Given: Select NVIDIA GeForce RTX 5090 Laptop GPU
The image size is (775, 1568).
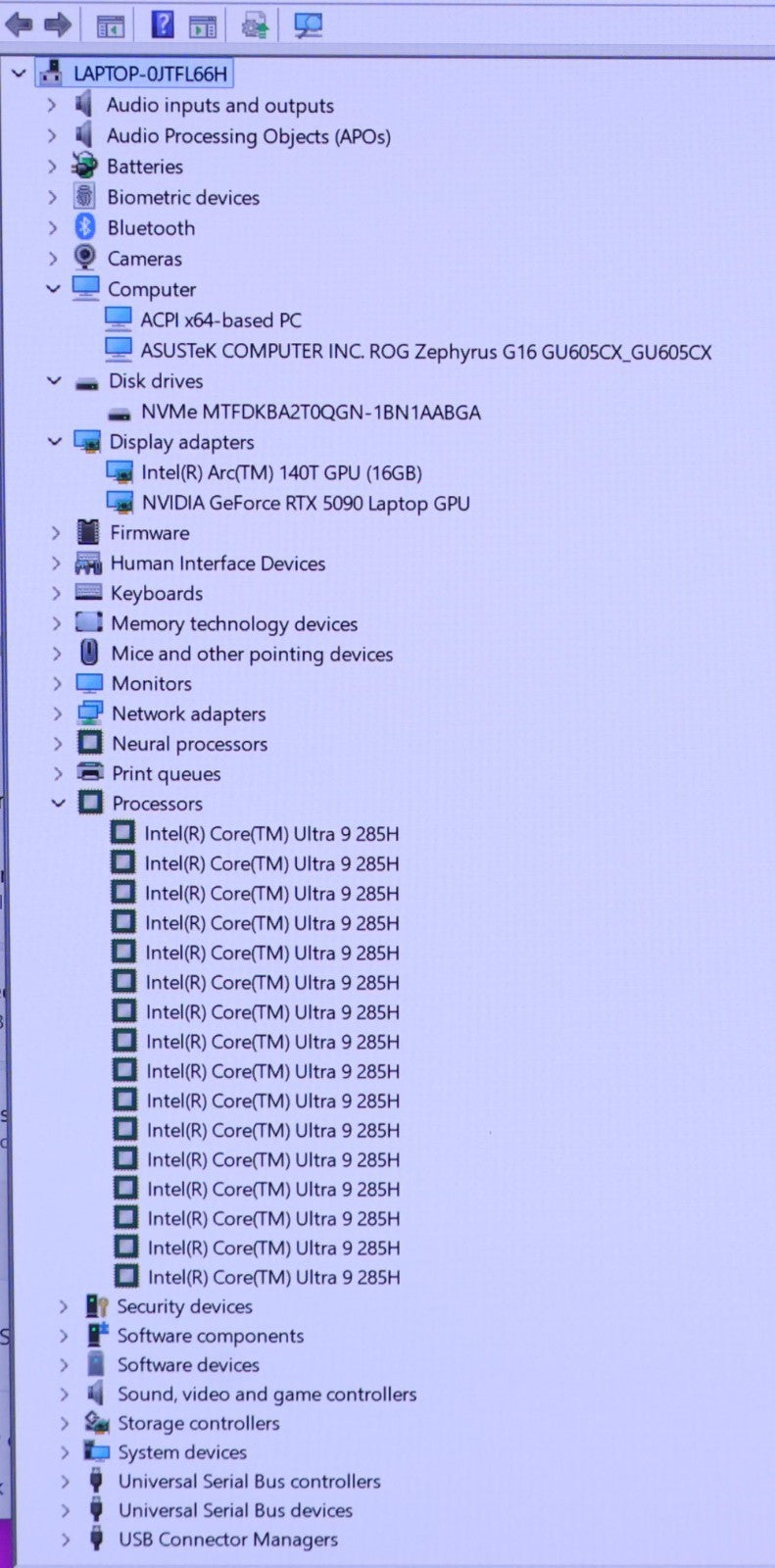Looking at the screenshot, I should [x=305, y=504].
